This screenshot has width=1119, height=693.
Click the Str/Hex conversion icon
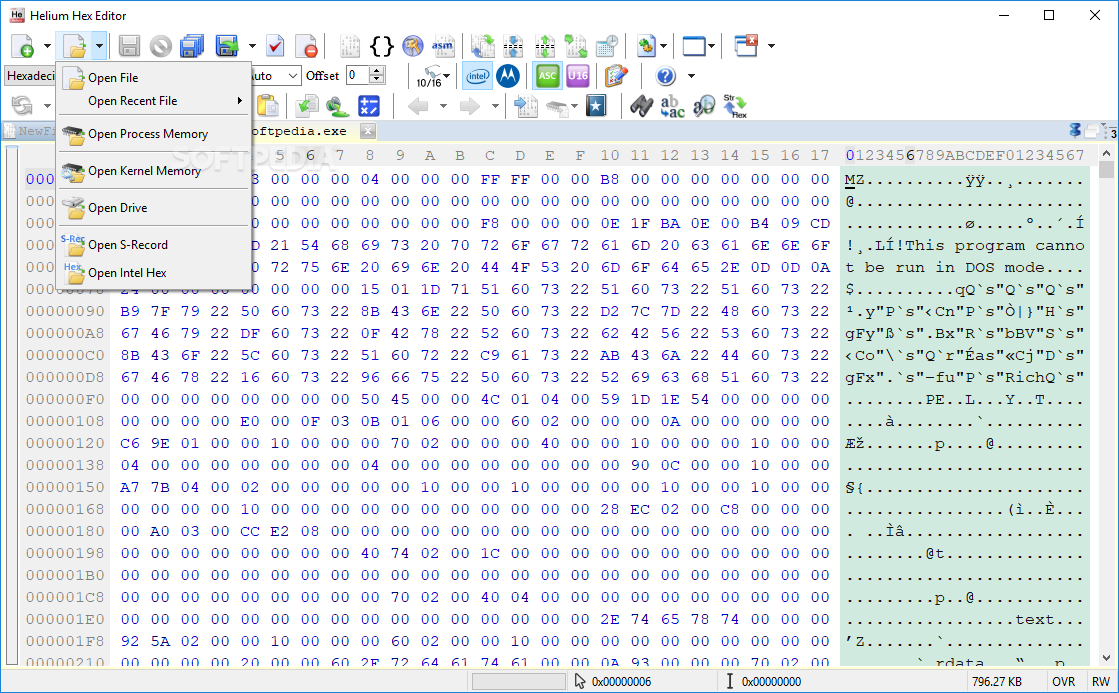point(734,106)
